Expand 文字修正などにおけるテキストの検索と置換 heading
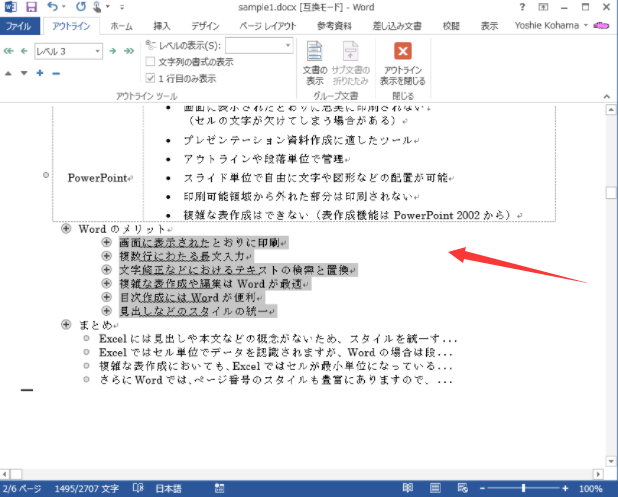This screenshot has height=497, width=618. pyautogui.click(x=106, y=270)
